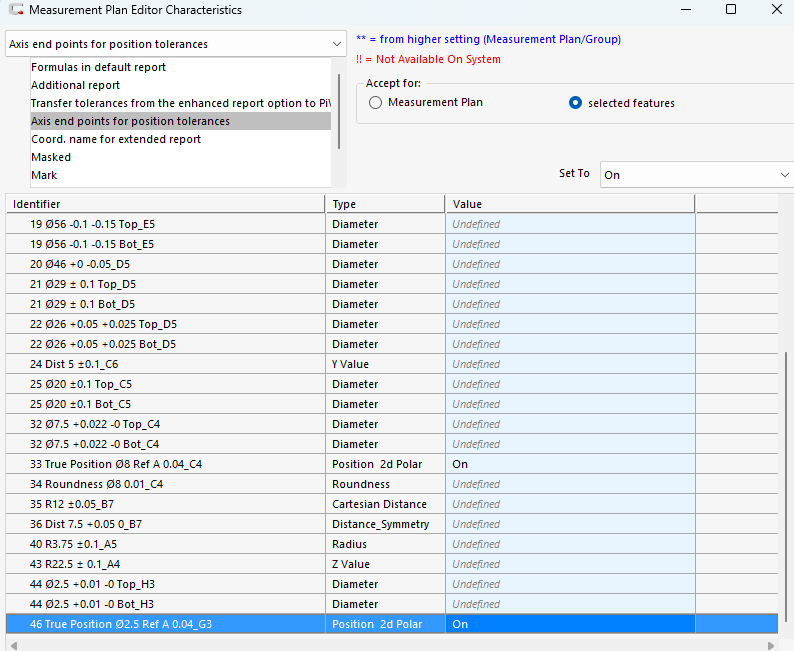Click Value cell for 24 Dist 5 ±0.1_C6
Viewport: 794px width, 651px height.
coord(569,364)
